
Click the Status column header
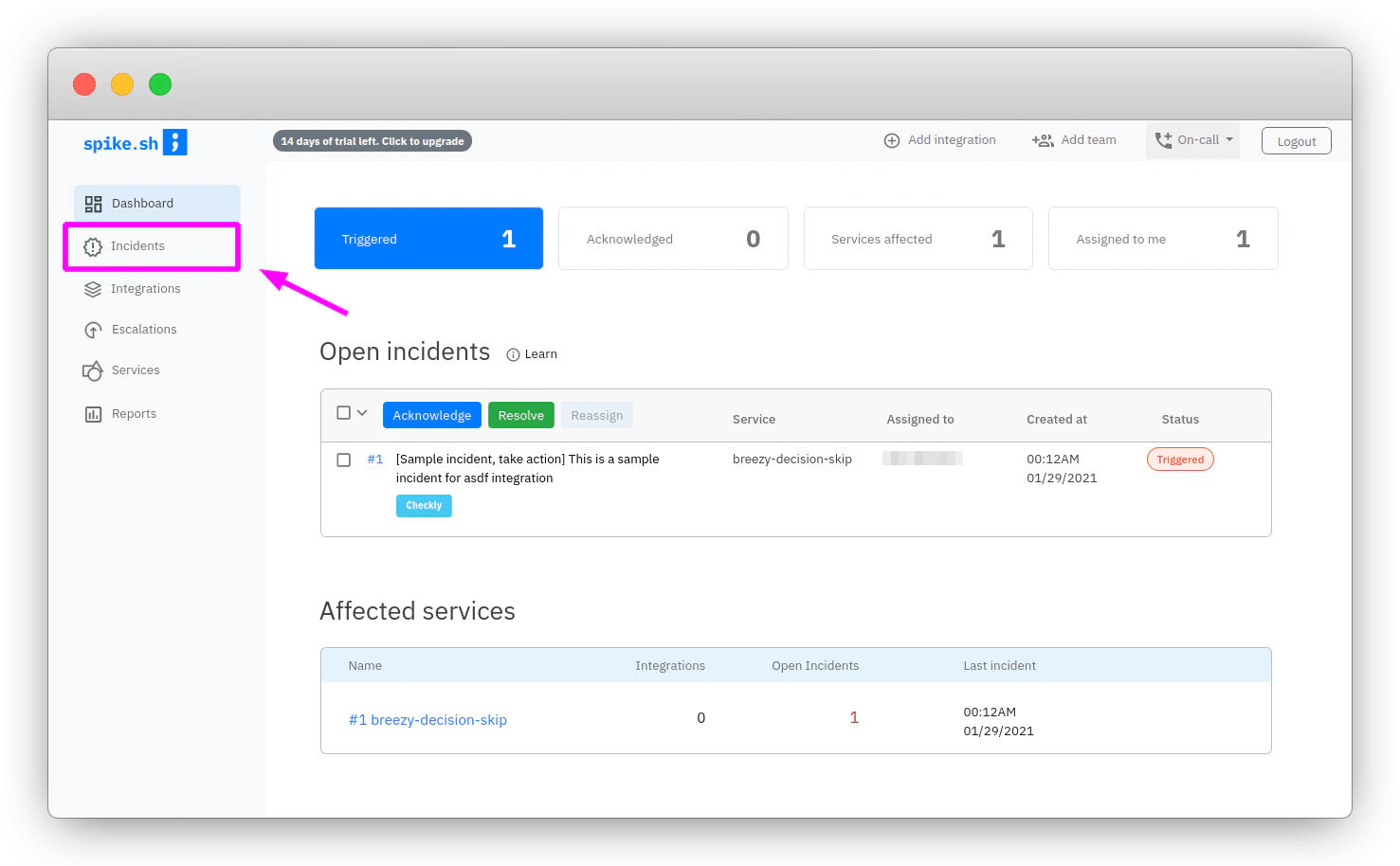point(1180,420)
